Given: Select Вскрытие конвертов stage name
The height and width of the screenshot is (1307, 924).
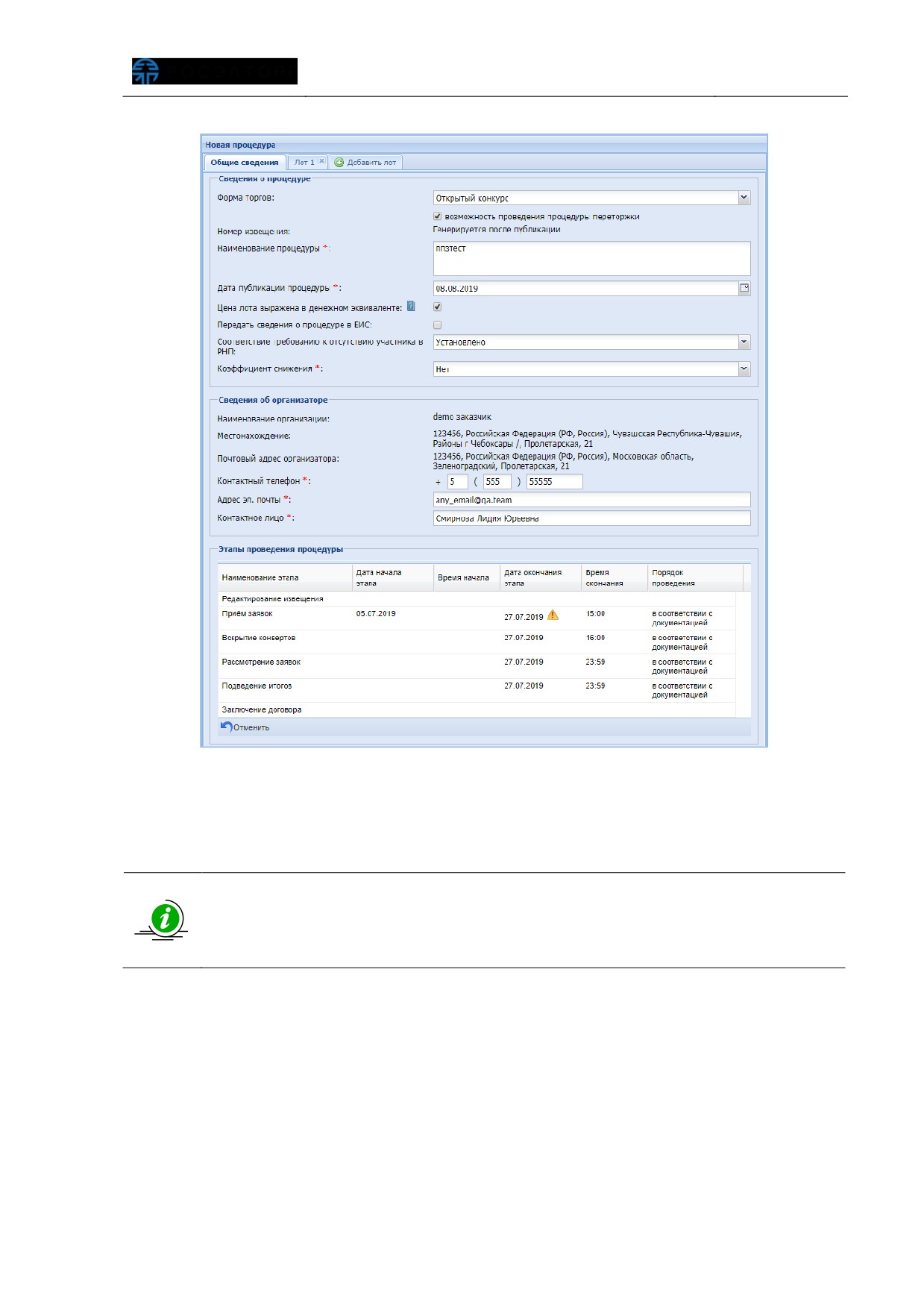Looking at the screenshot, I should (258, 638).
